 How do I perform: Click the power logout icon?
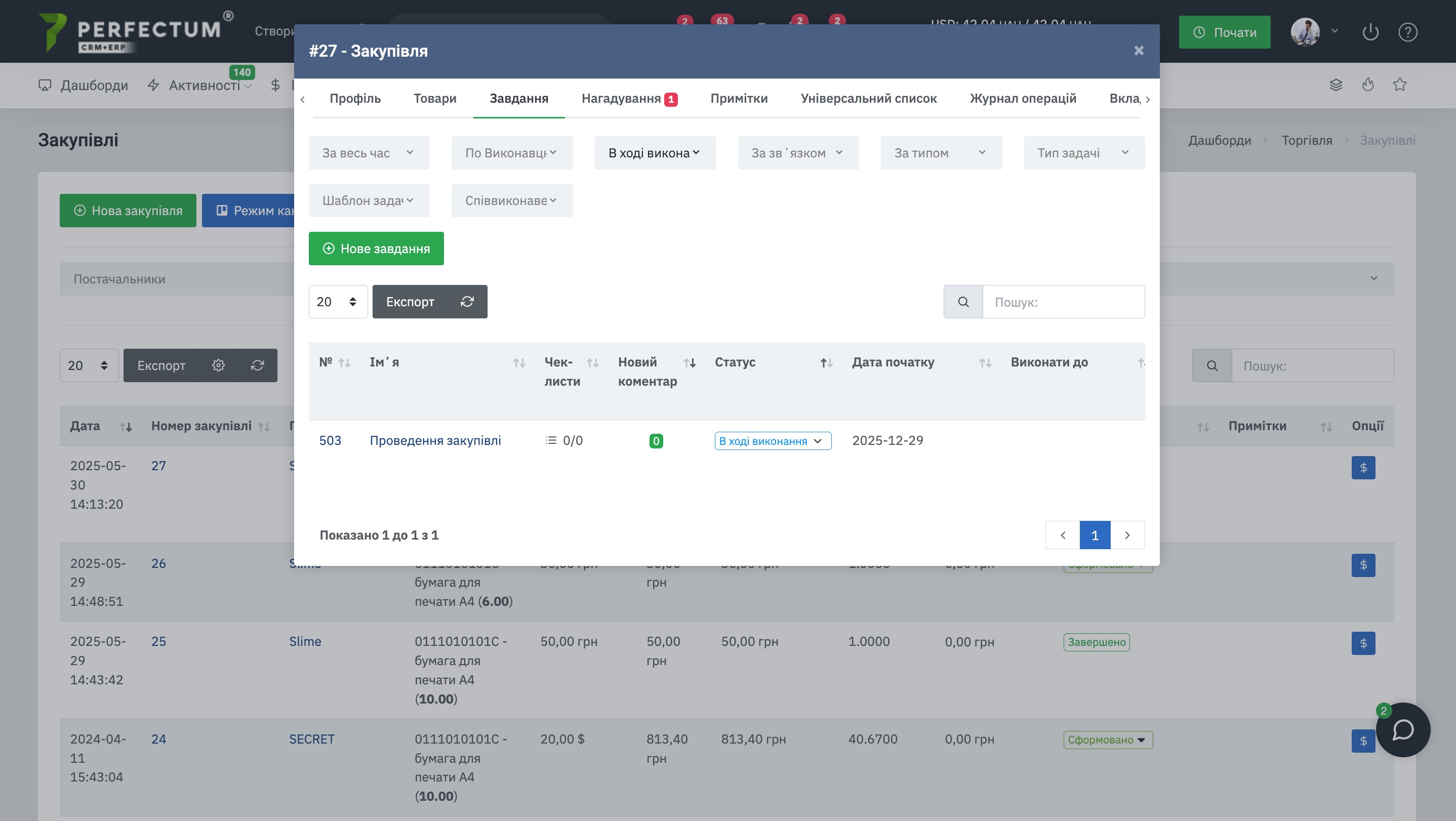pyautogui.click(x=1370, y=32)
